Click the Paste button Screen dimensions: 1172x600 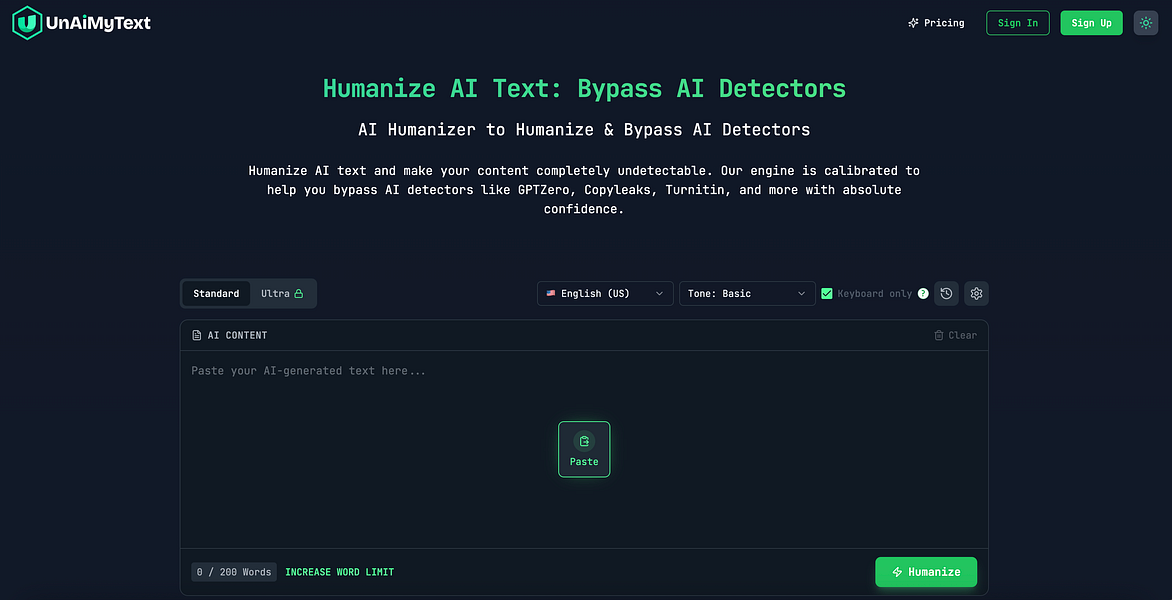click(x=584, y=449)
